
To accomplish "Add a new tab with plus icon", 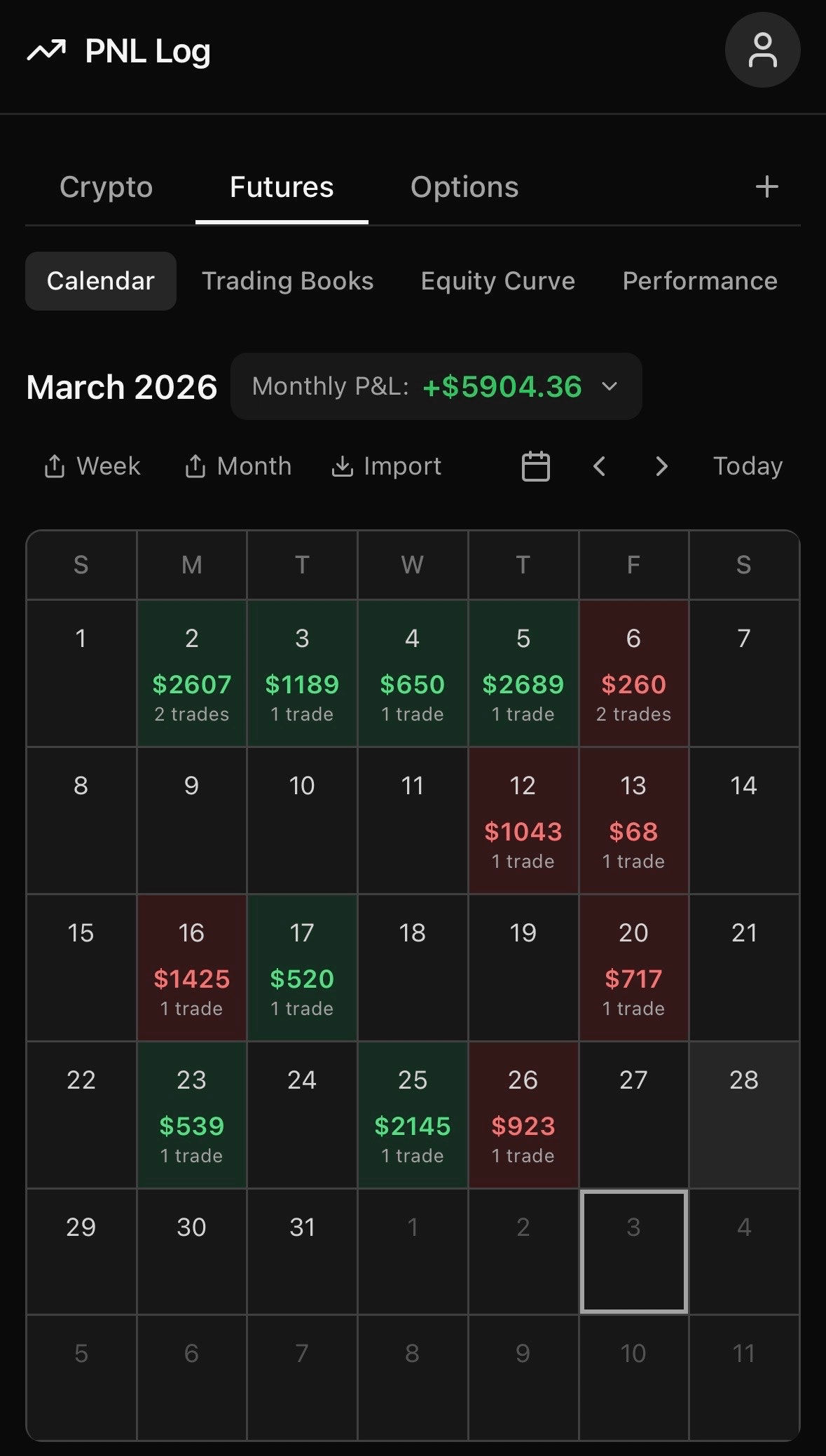I will pyautogui.click(x=766, y=186).
